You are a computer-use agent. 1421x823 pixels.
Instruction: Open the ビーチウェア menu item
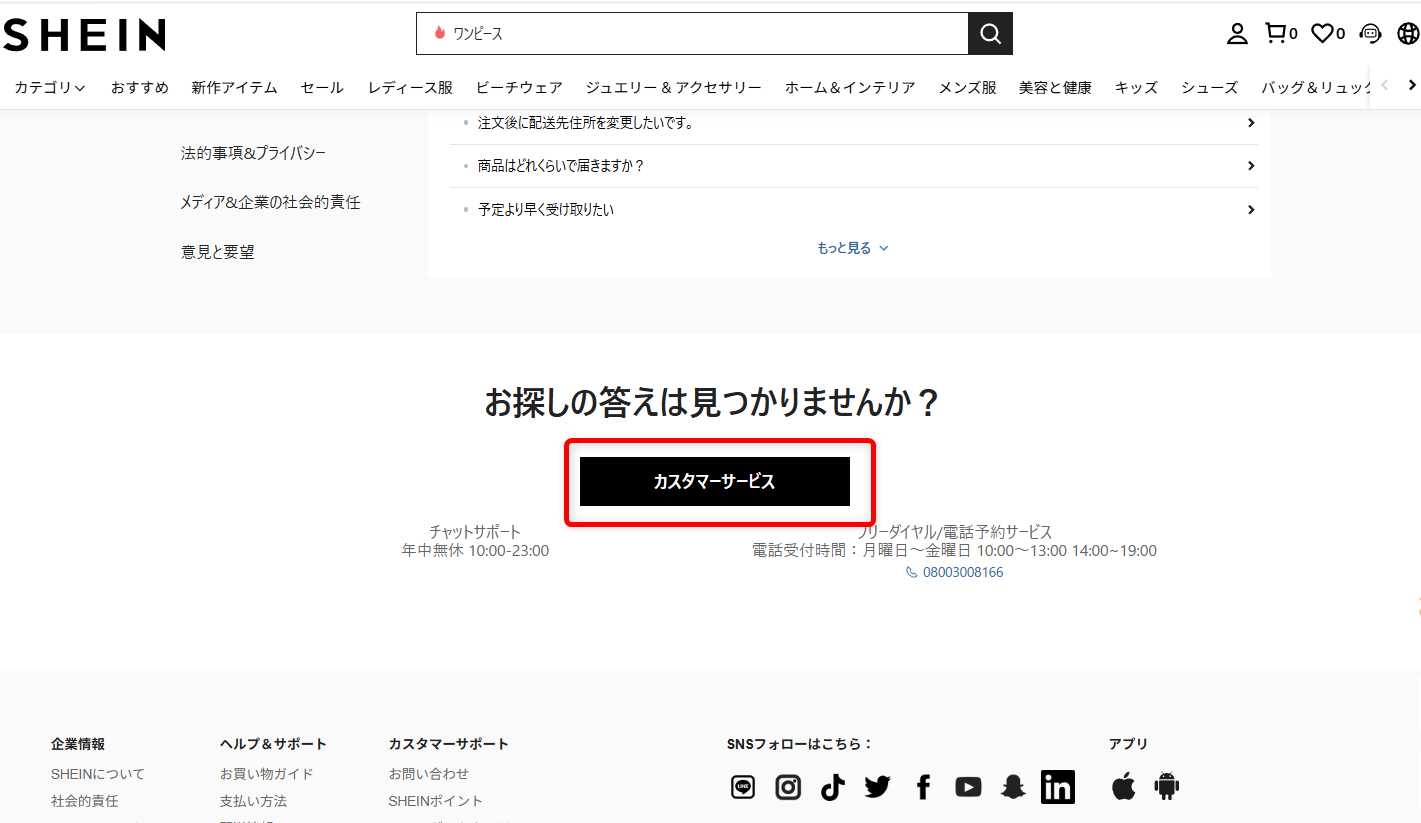coord(519,88)
